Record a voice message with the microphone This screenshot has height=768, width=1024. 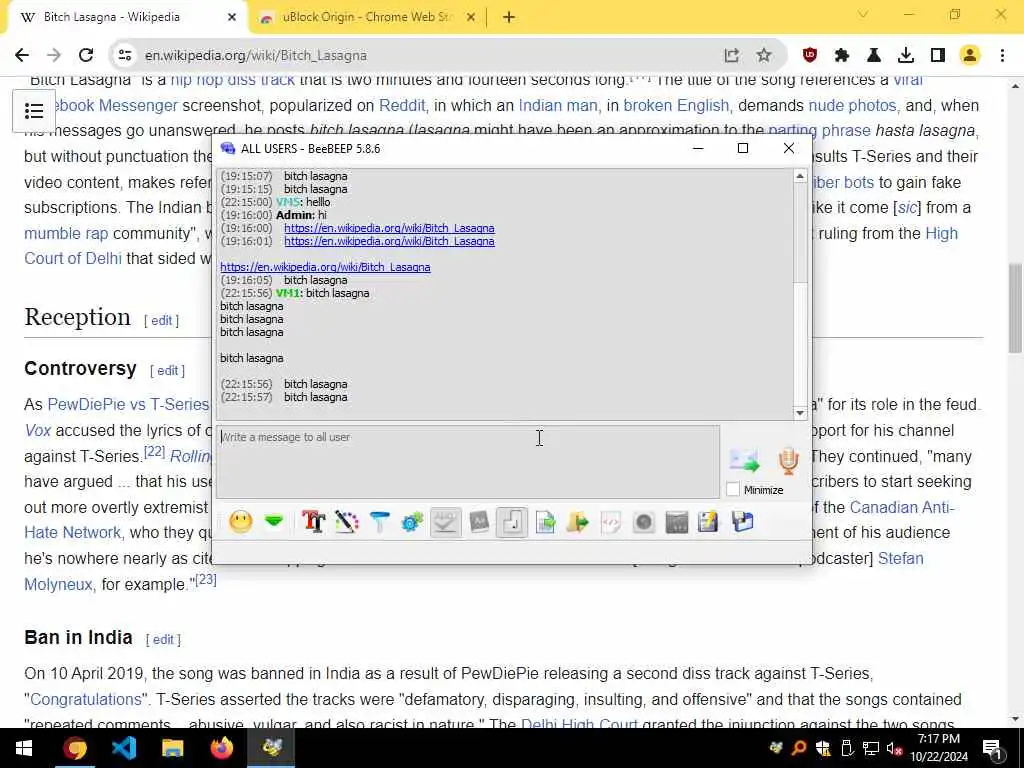(x=788, y=460)
